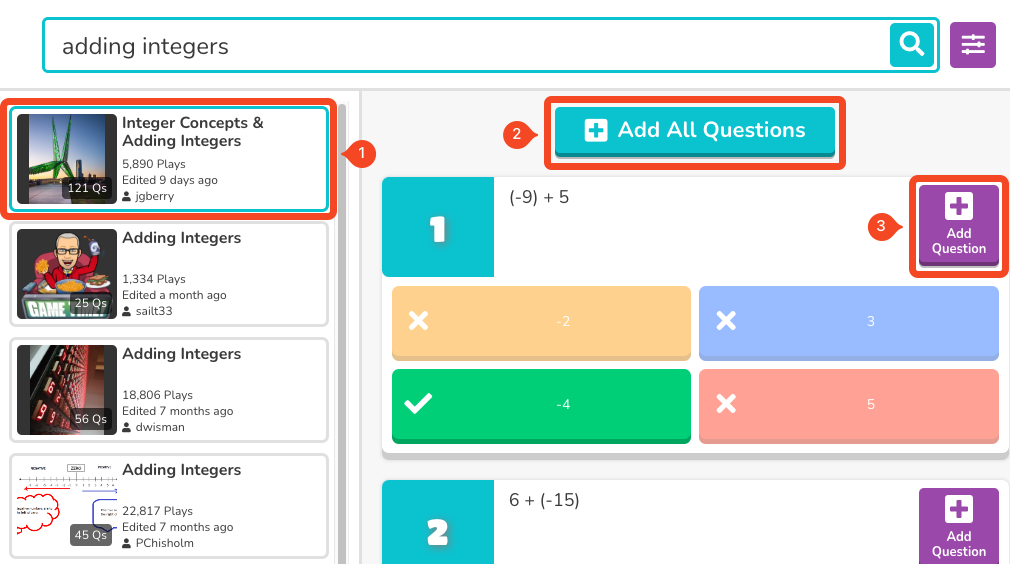Select the blue answer tile 3
This screenshot has height=564, width=1010.
click(x=848, y=322)
